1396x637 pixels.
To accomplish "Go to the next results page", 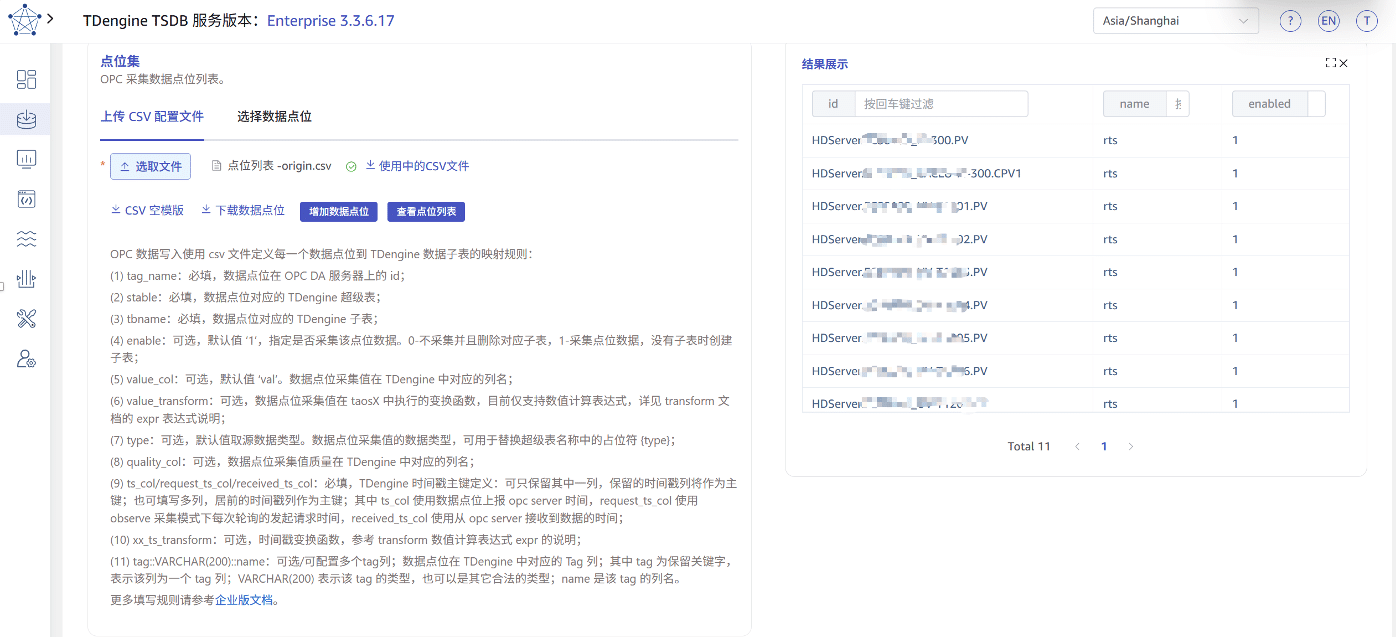I will 1131,447.
